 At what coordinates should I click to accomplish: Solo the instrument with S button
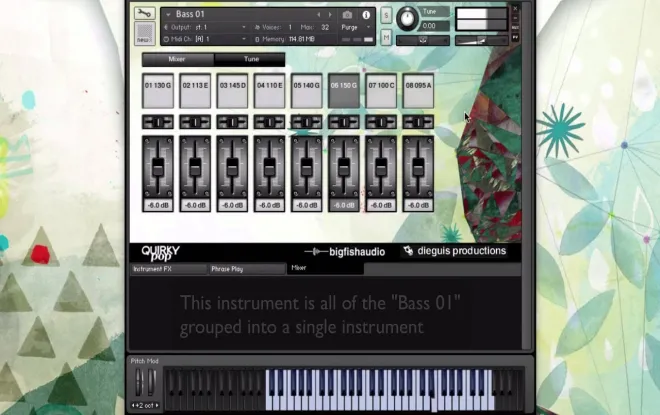386,16
